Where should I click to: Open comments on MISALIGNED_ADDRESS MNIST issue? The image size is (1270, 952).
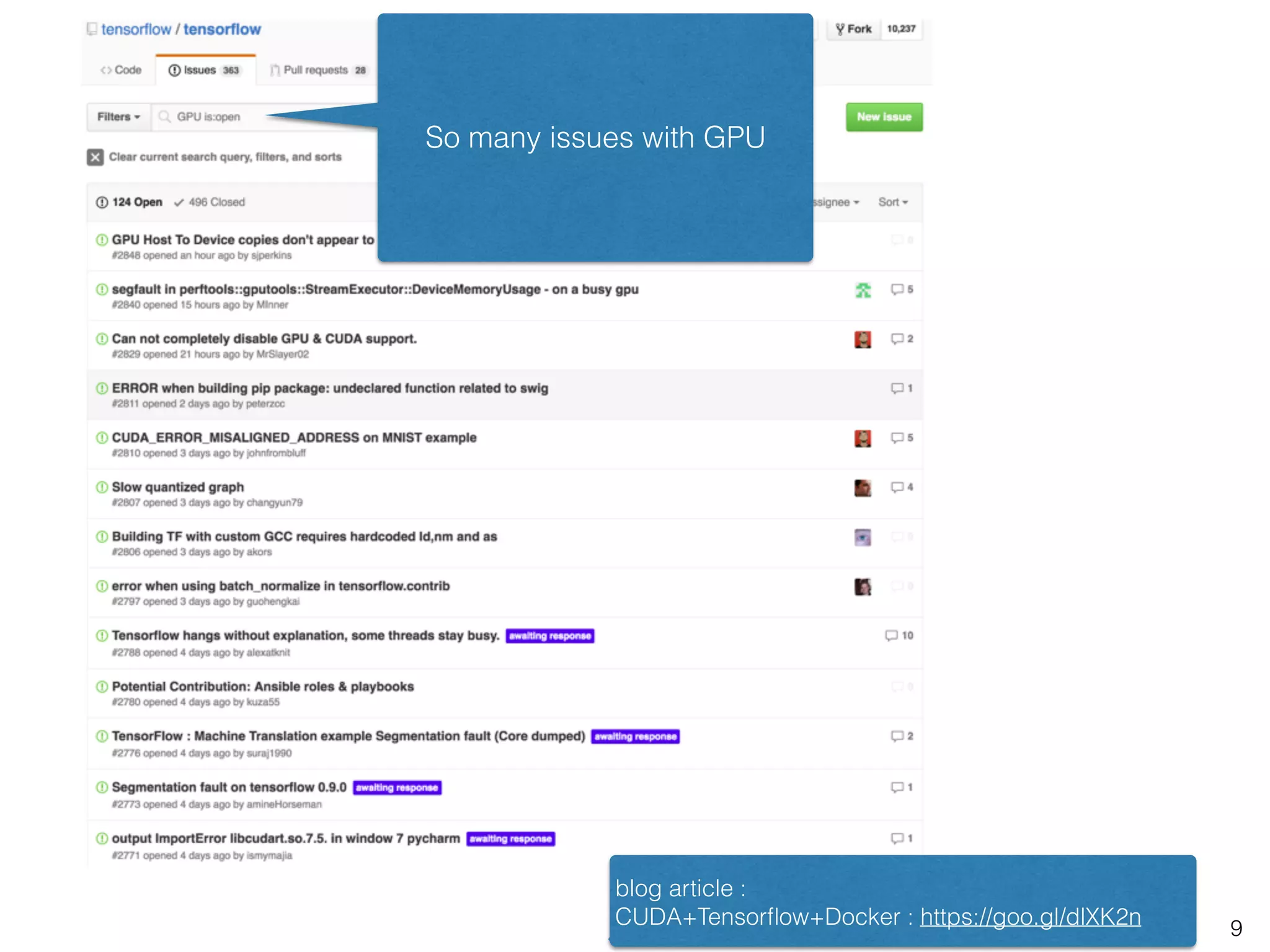click(x=902, y=438)
